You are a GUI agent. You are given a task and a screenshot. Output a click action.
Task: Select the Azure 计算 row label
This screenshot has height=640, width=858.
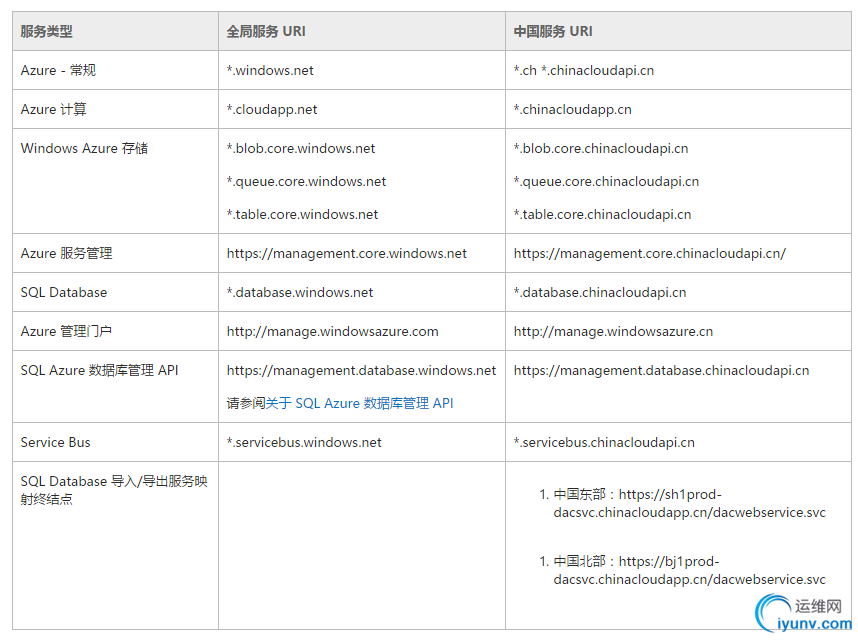[x=54, y=109]
